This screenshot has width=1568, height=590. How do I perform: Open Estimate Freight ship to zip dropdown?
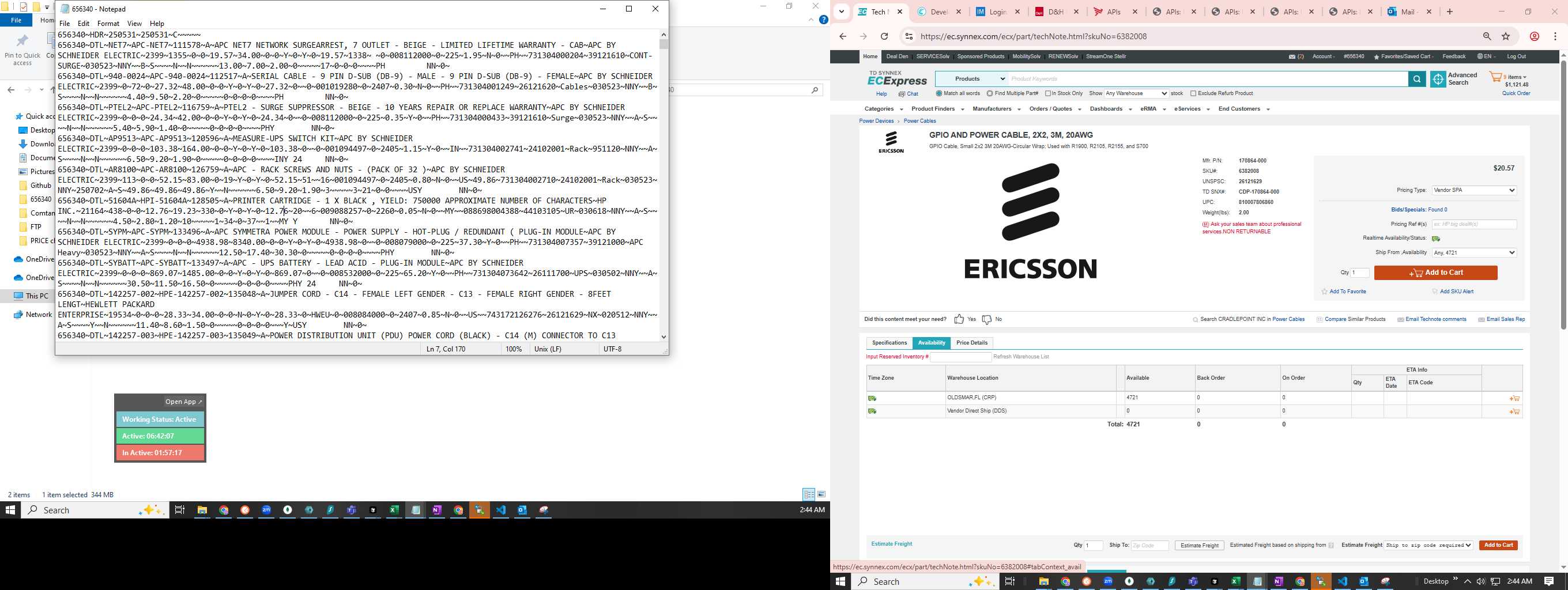tap(1428, 546)
